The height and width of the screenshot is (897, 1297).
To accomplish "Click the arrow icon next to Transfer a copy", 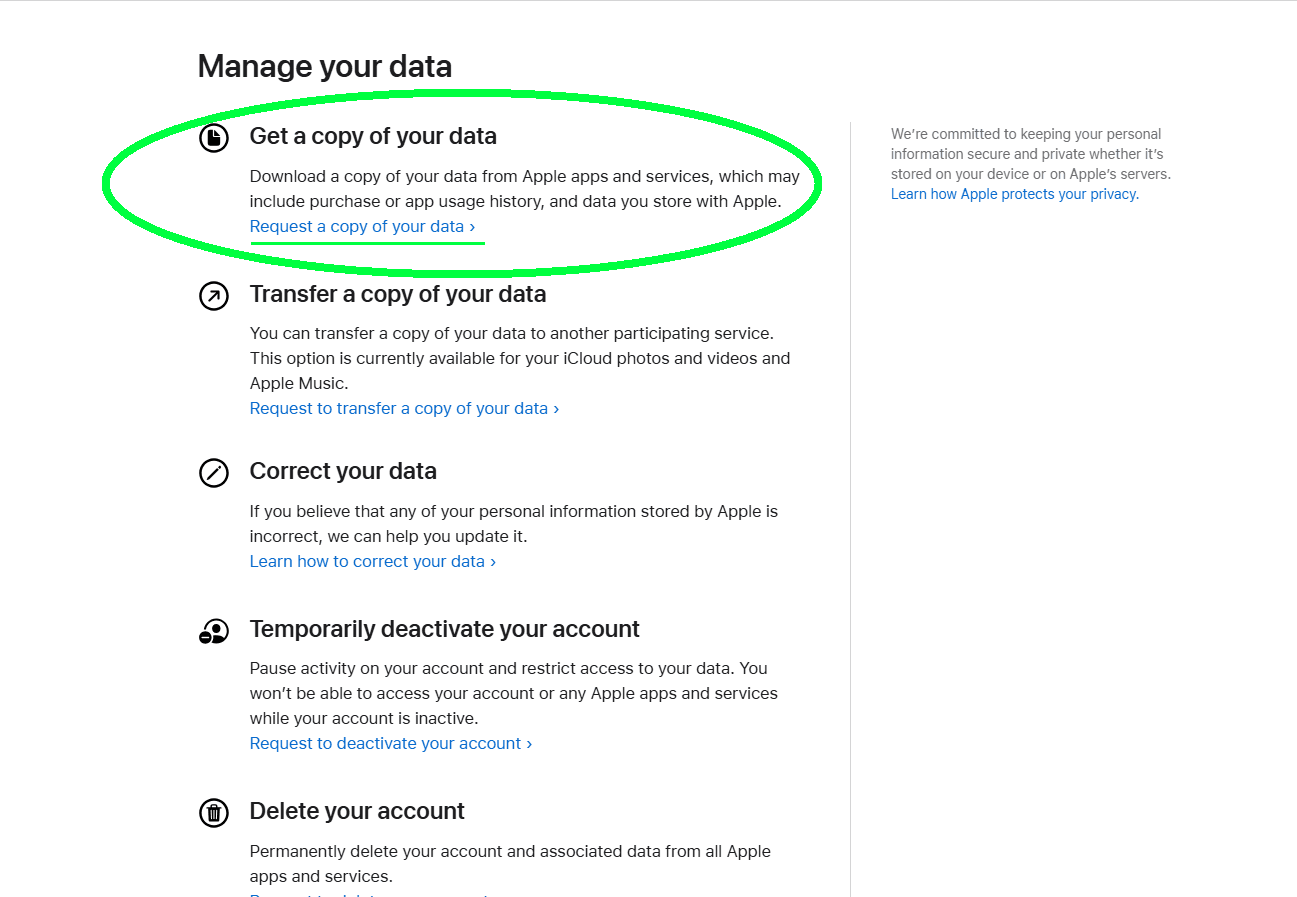I will (x=214, y=295).
